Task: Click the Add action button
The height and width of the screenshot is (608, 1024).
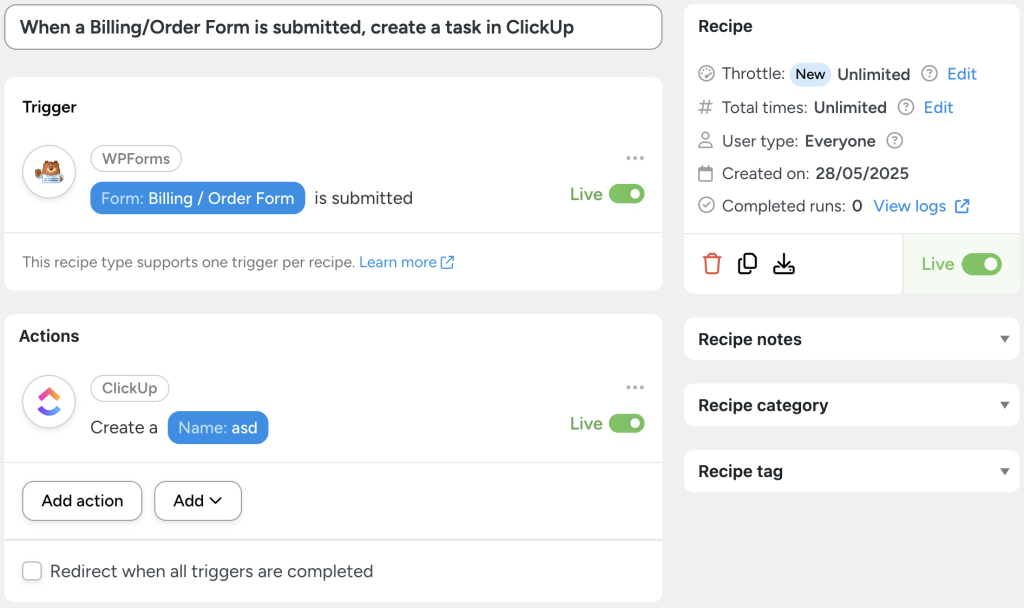Action: [x=81, y=500]
